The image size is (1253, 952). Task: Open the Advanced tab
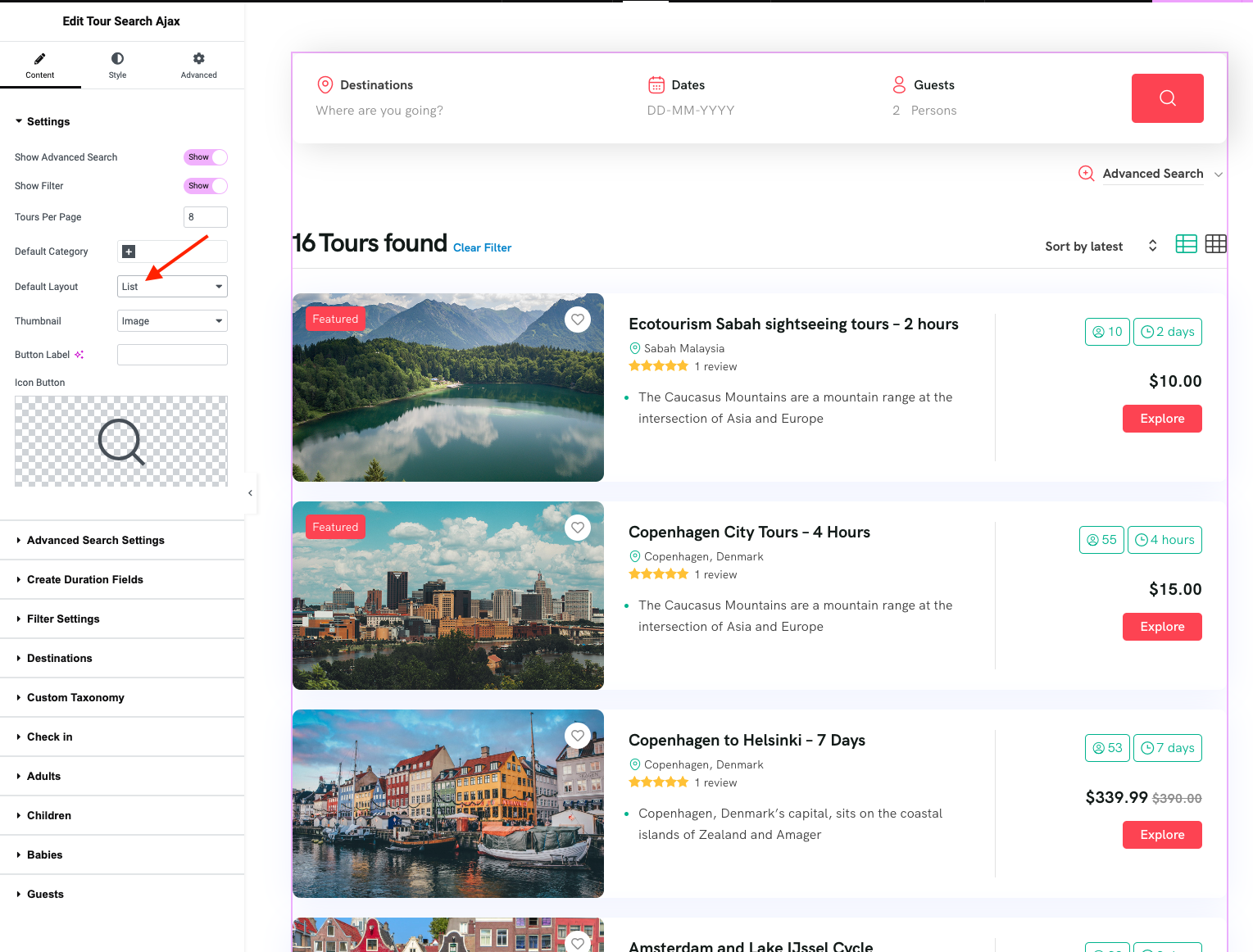click(198, 65)
